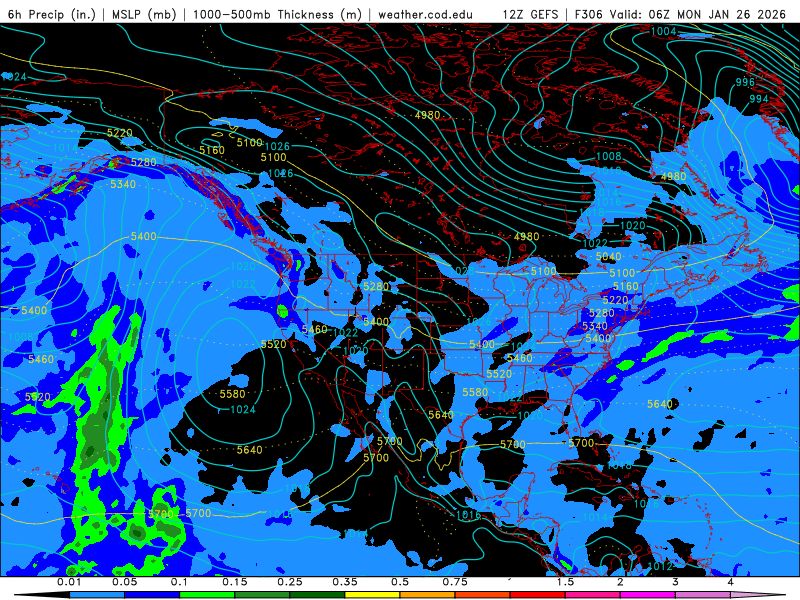The image size is (800, 600).
Task: Pick the medium green 0.15 legend swatch
Action: [262, 595]
